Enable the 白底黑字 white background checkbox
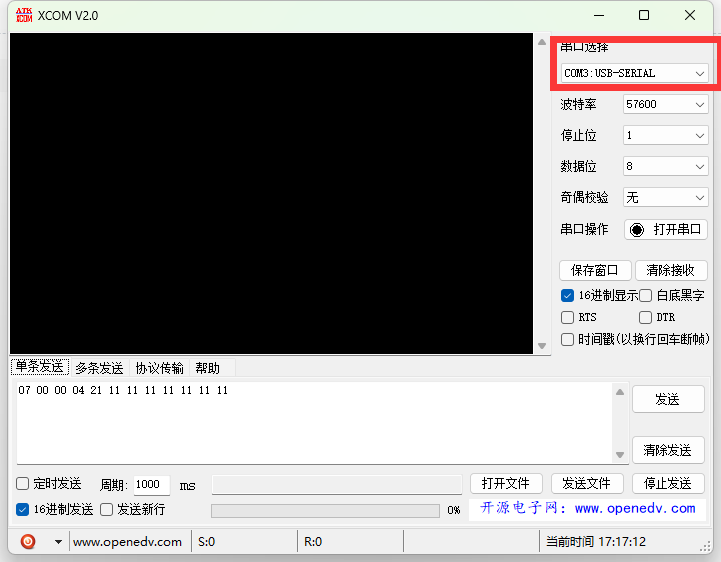 pos(646,295)
